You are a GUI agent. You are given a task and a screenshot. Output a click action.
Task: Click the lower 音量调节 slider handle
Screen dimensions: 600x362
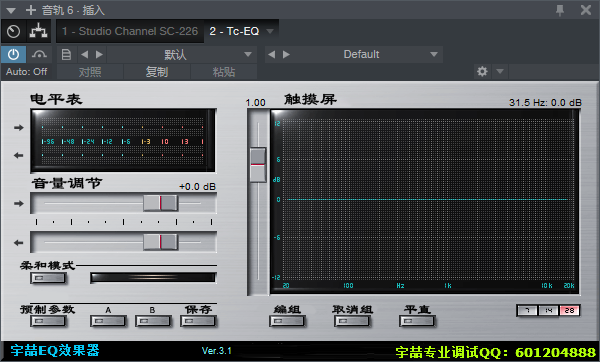pos(161,243)
